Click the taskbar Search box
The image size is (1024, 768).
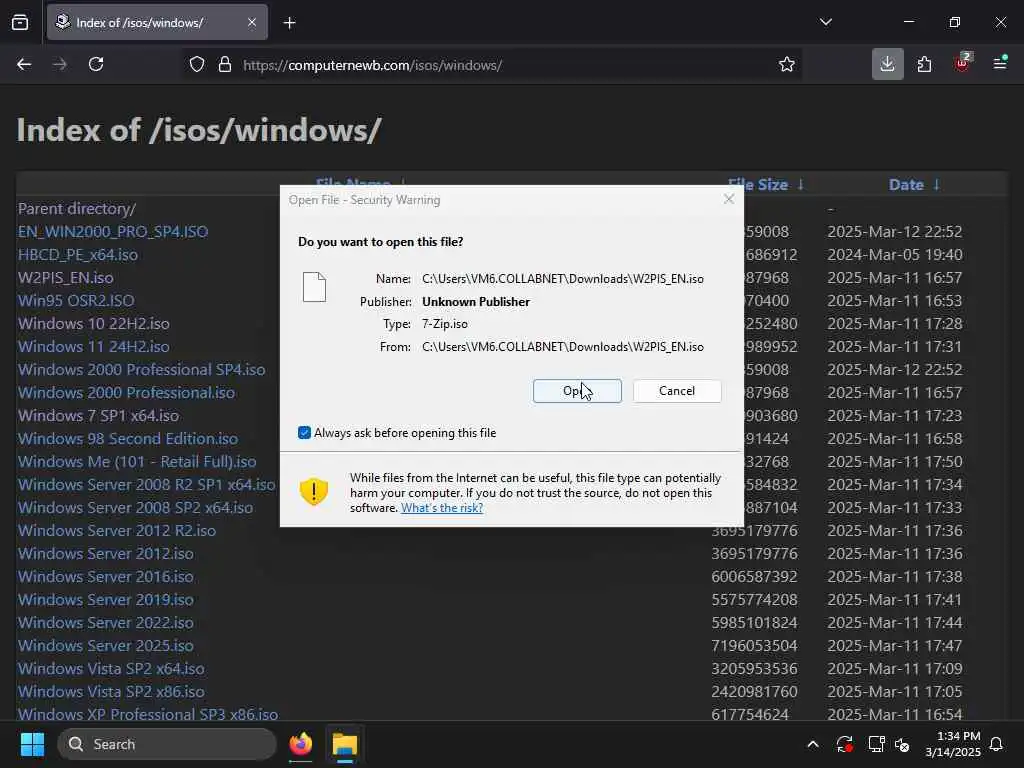(x=167, y=744)
